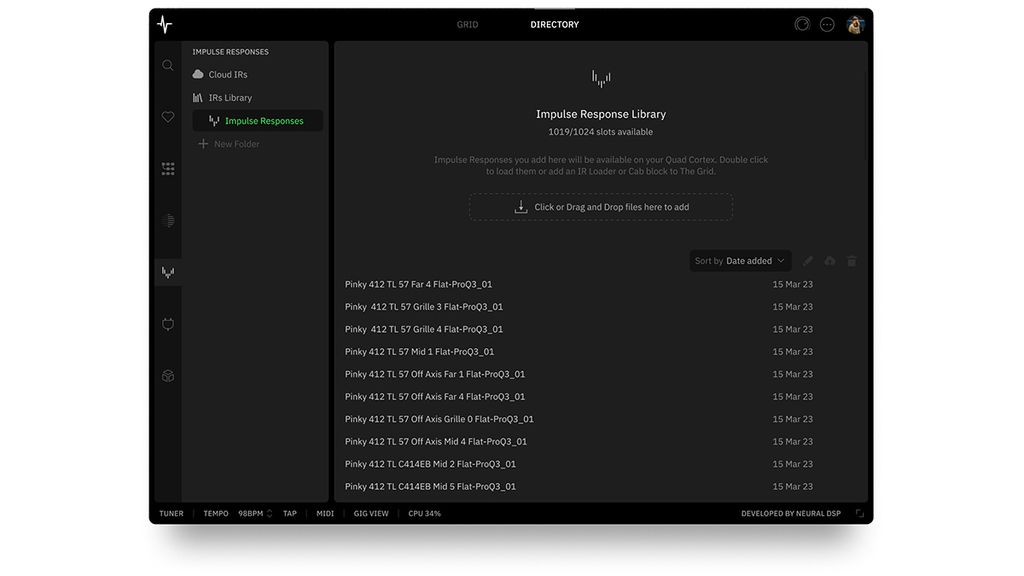Image resolution: width=1024 pixels, height=576 pixels.
Task: Open the Search panel from the sidebar
Action: 168,63
